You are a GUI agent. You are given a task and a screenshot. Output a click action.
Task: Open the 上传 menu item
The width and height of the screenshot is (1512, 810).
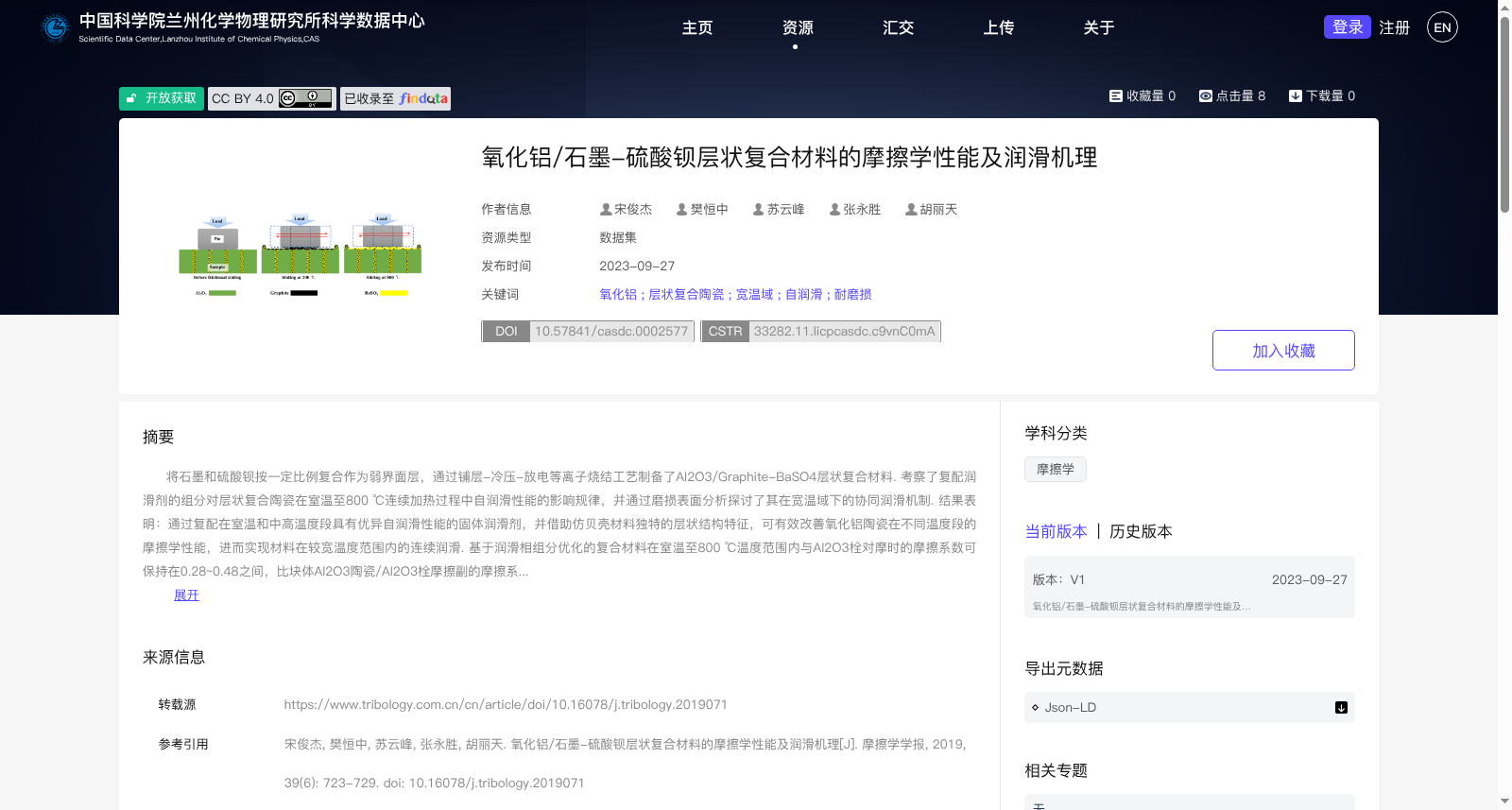[998, 27]
